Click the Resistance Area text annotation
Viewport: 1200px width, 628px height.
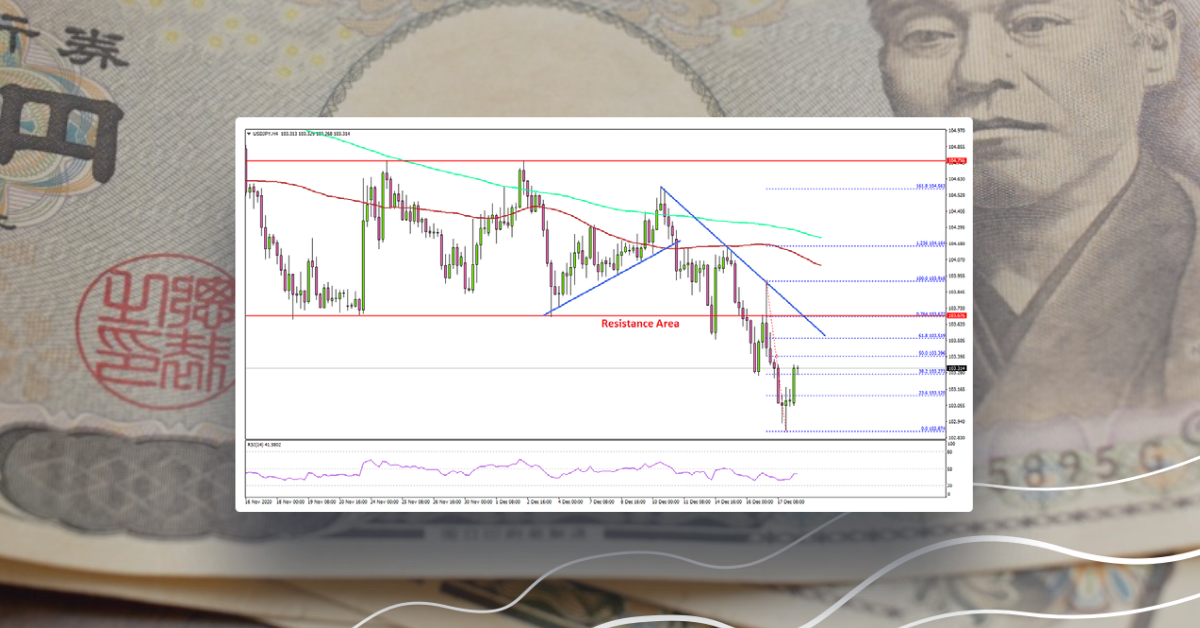click(639, 324)
